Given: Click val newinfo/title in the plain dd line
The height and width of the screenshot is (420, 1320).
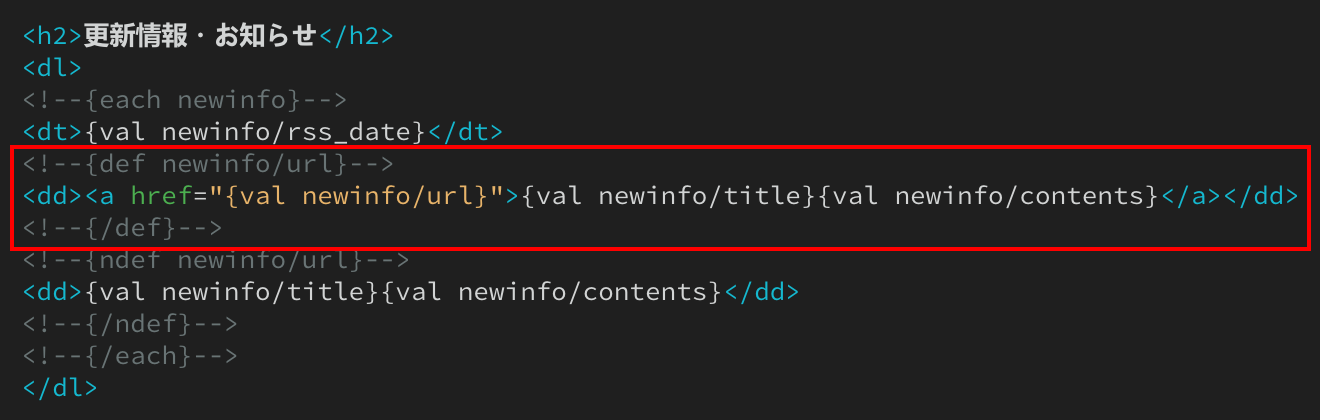Looking at the screenshot, I should point(232,292).
